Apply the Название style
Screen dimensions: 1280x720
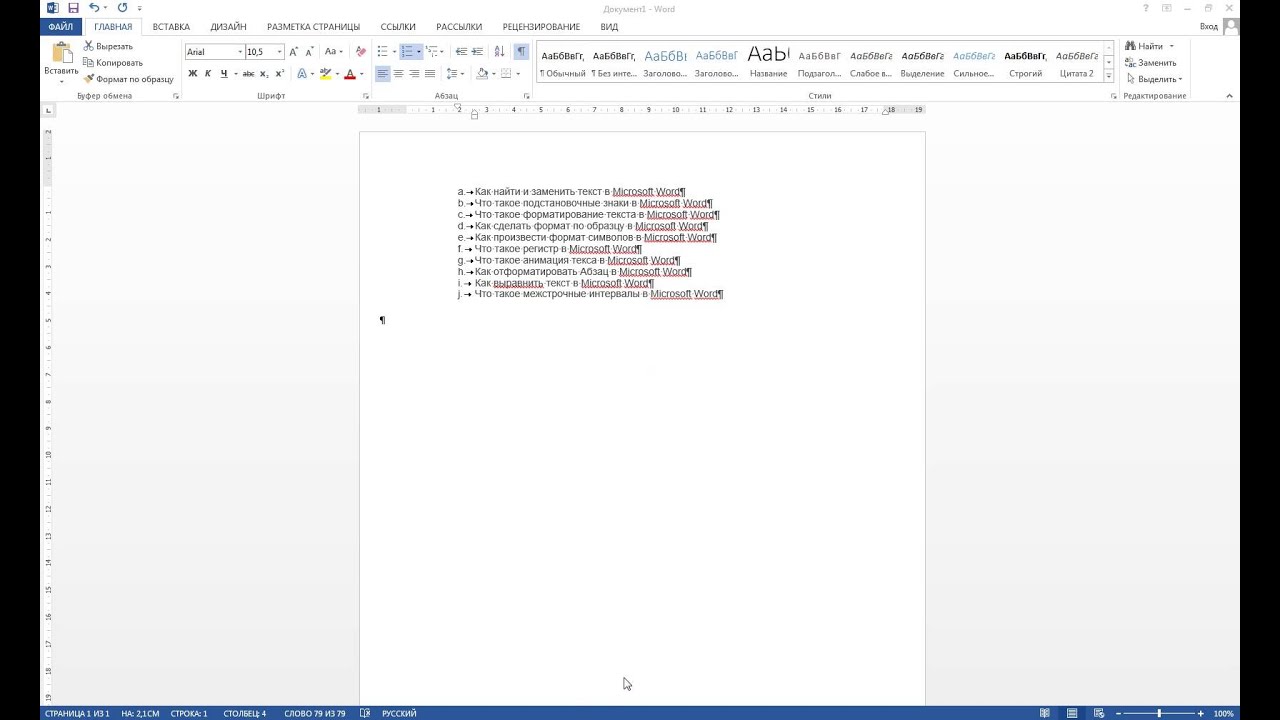tap(769, 62)
